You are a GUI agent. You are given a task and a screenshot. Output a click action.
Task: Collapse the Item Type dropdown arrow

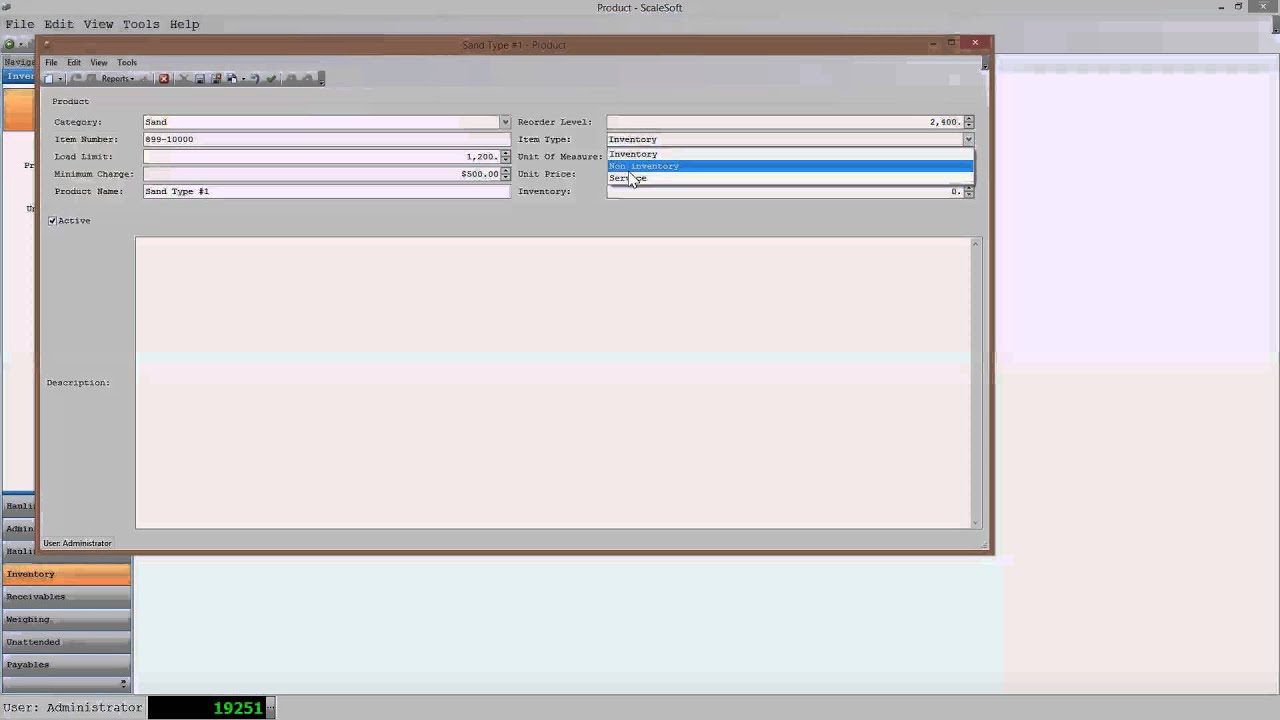click(x=968, y=140)
